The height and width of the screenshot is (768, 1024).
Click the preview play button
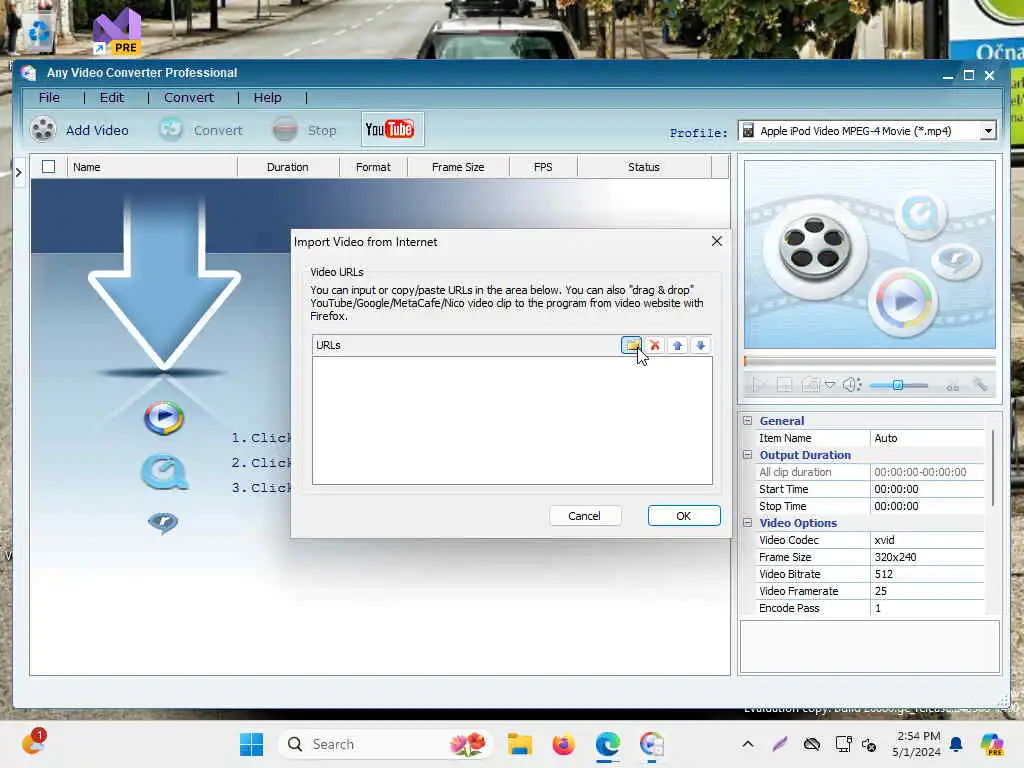[758, 385]
